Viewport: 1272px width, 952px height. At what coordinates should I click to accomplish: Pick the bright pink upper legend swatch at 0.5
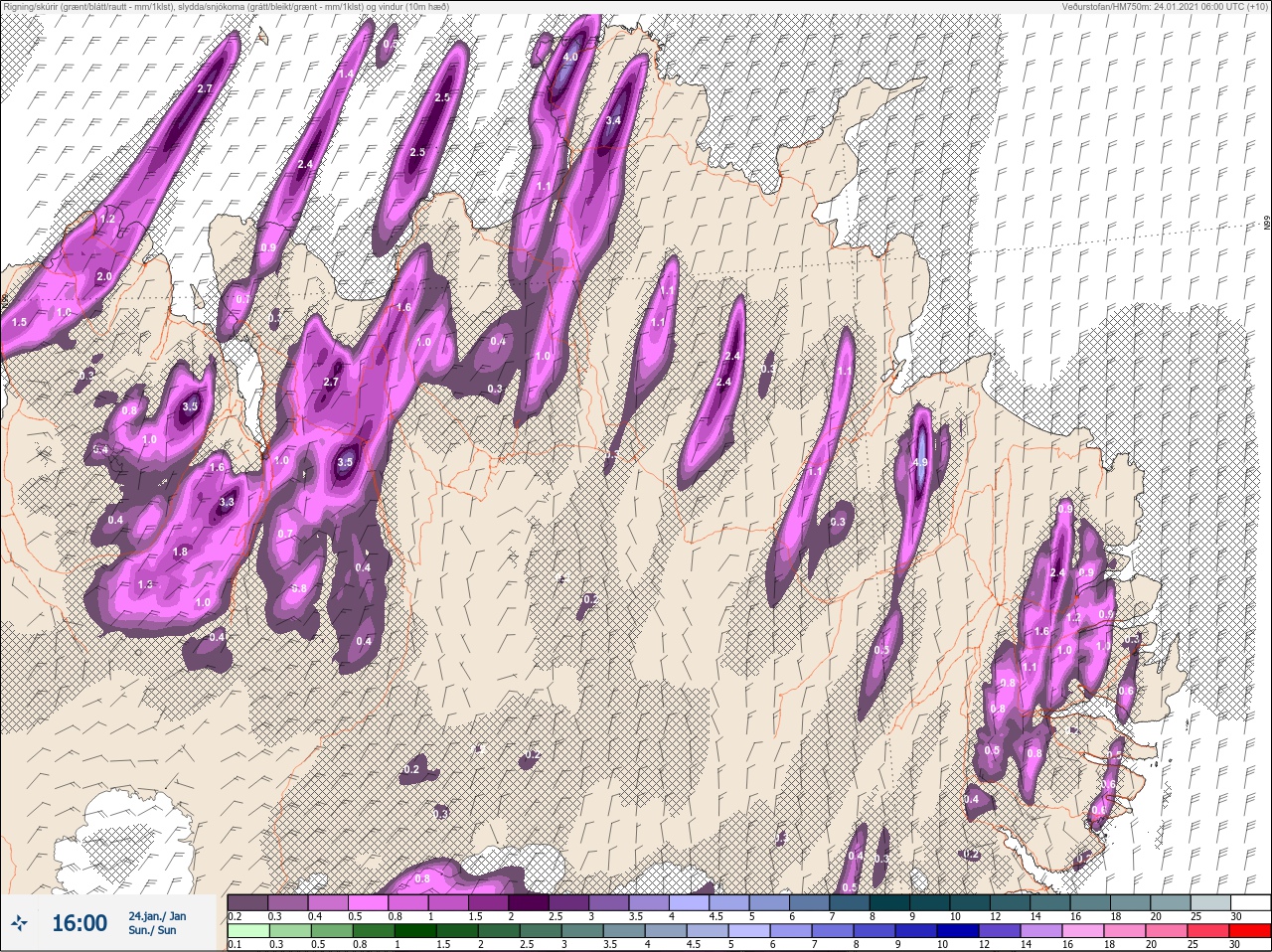[x=369, y=902]
